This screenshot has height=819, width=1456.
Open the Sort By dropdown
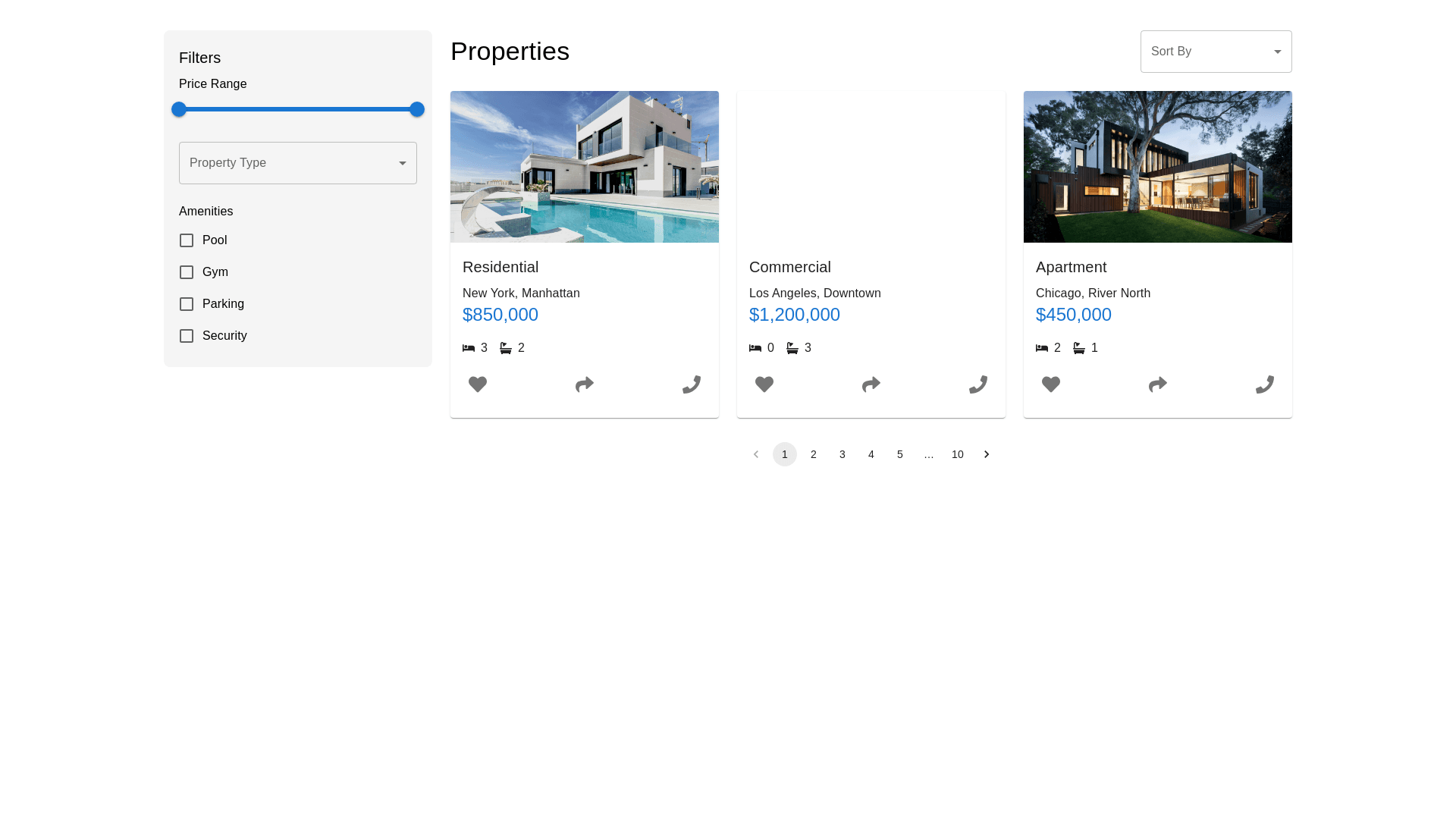click(1216, 52)
